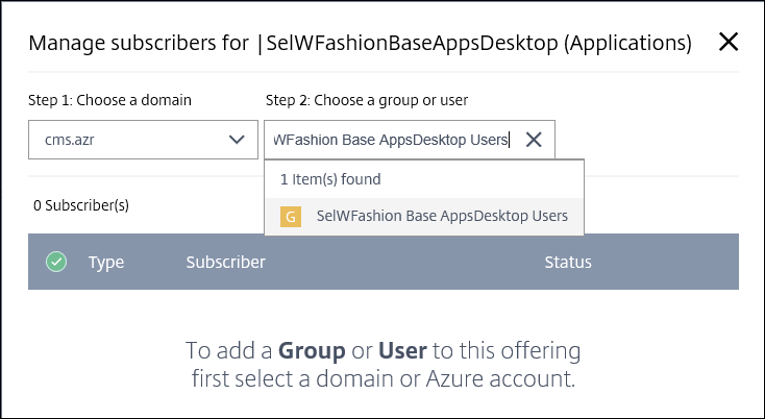Select SelWFashion Base AppsDesktop Users result
Screen dimensions: 765x419
click(441, 216)
